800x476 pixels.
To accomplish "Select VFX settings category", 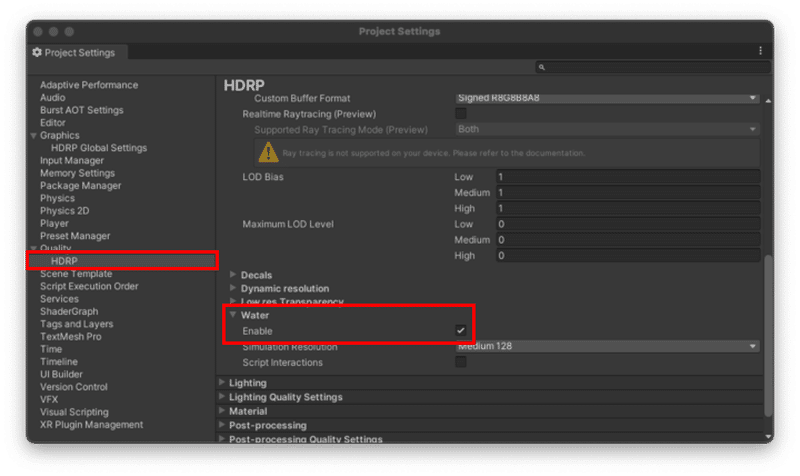I will [49, 399].
